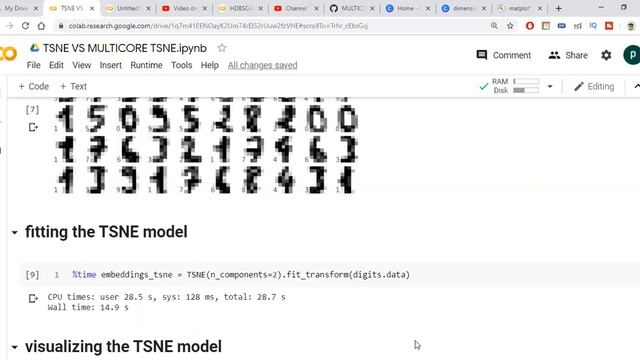Switch the Editing mode button
The image size is (640, 360).
594,87
